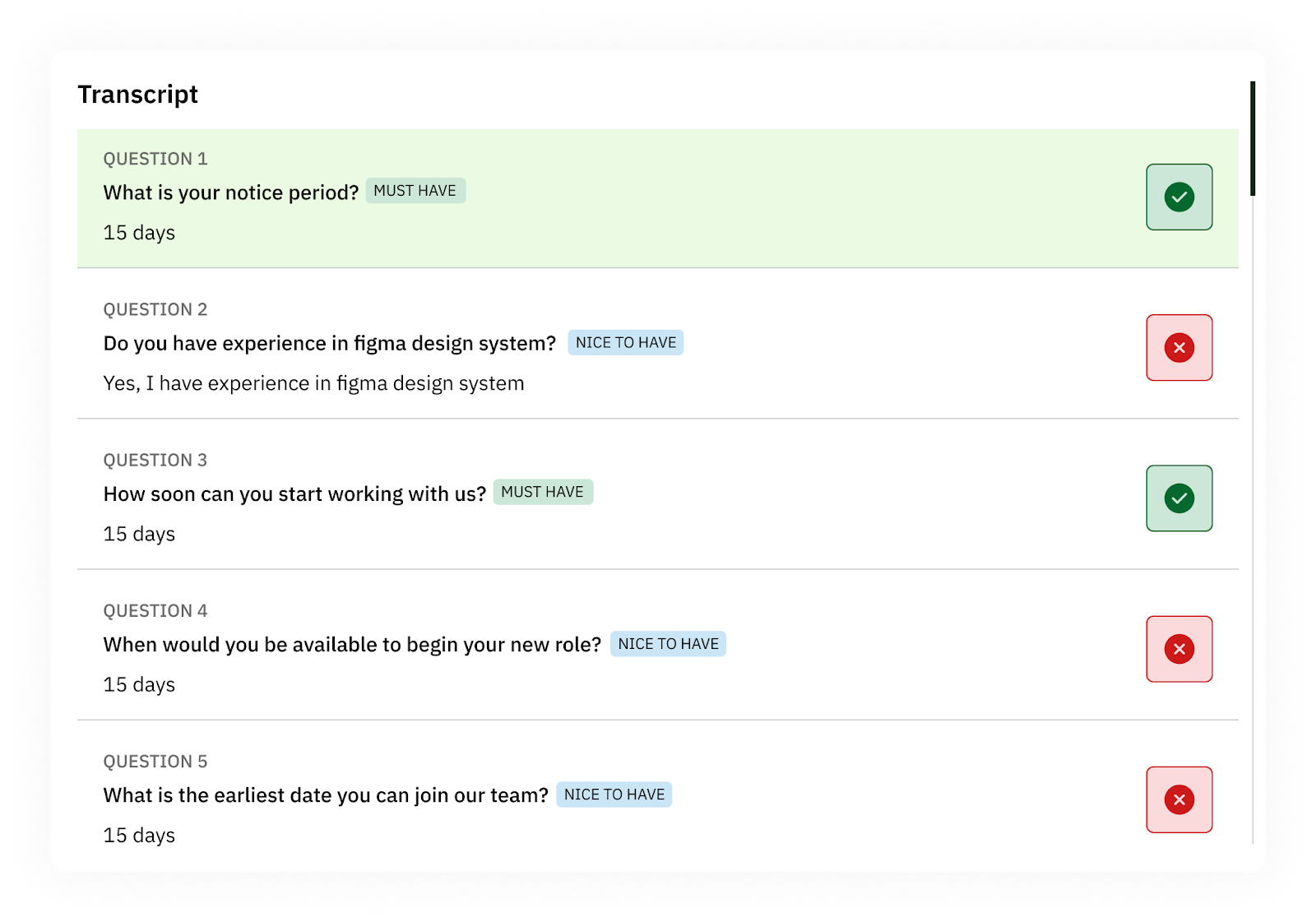Click the MUST HAVE tag on notice period question
The width and height of the screenshot is (1316, 922).
415,191
